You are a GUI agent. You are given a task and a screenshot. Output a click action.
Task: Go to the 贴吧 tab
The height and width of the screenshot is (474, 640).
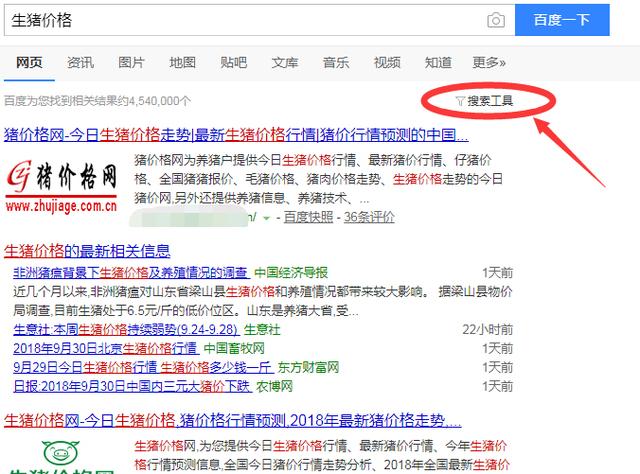click(233, 62)
